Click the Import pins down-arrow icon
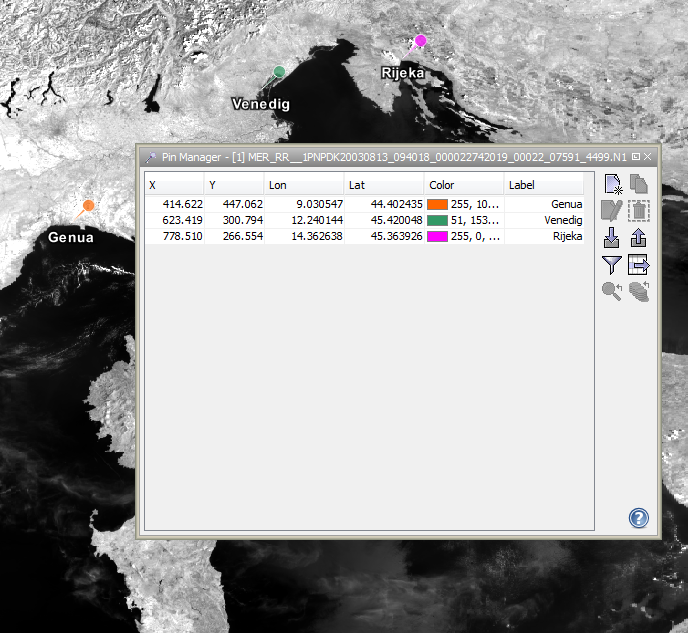The height and width of the screenshot is (633, 688). coord(612,238)
